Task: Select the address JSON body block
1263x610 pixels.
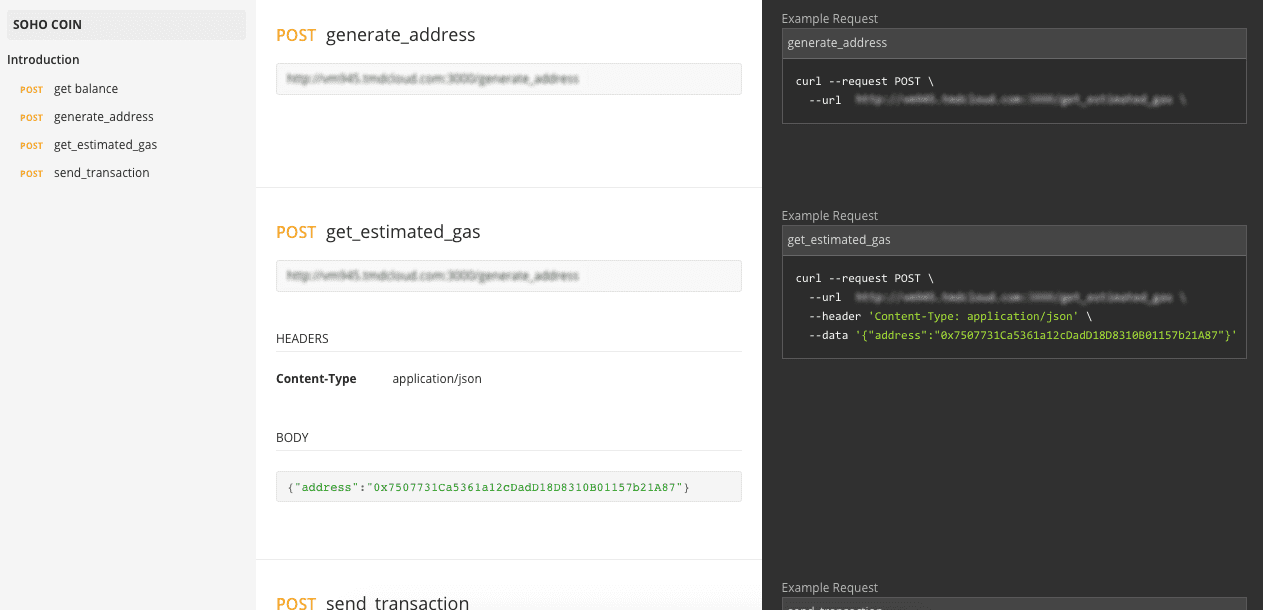Action: [508, 487]
